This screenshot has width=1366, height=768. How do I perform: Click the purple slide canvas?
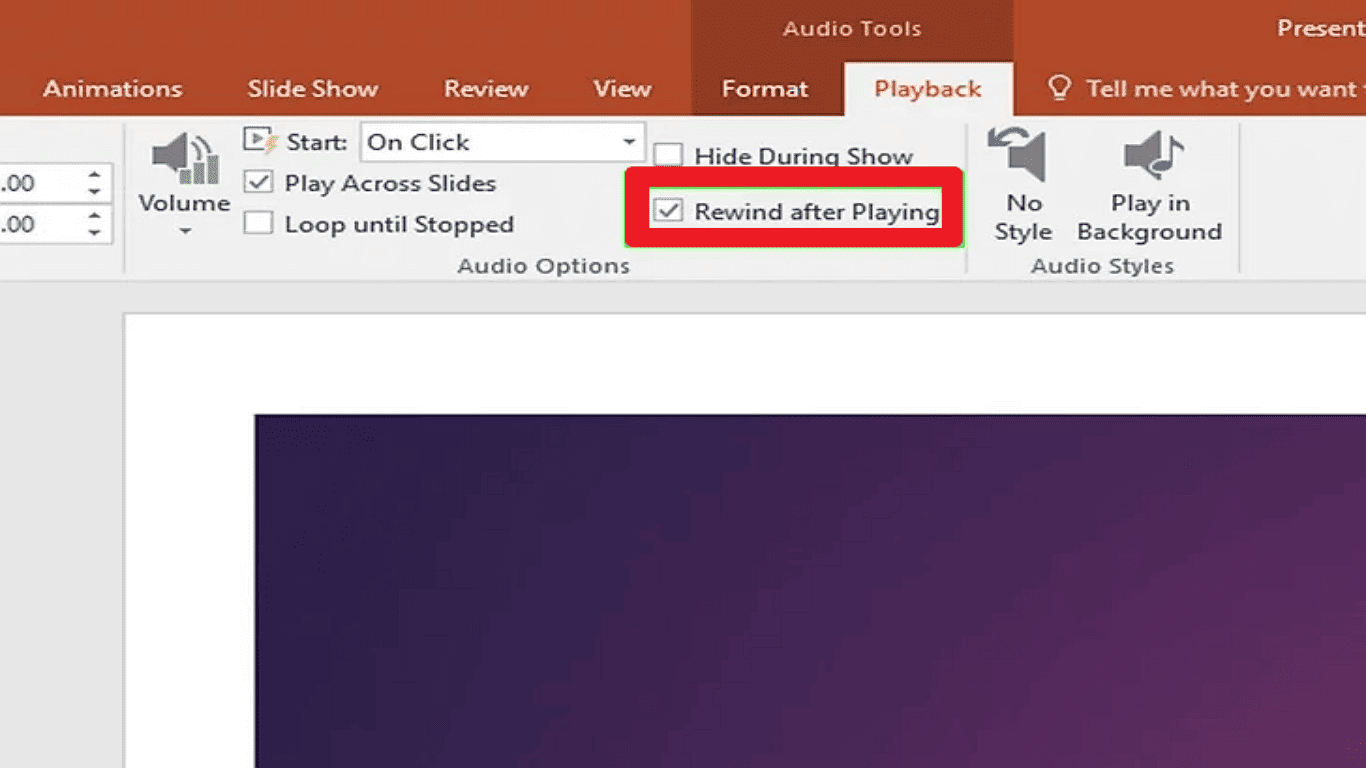pos(810,591)
